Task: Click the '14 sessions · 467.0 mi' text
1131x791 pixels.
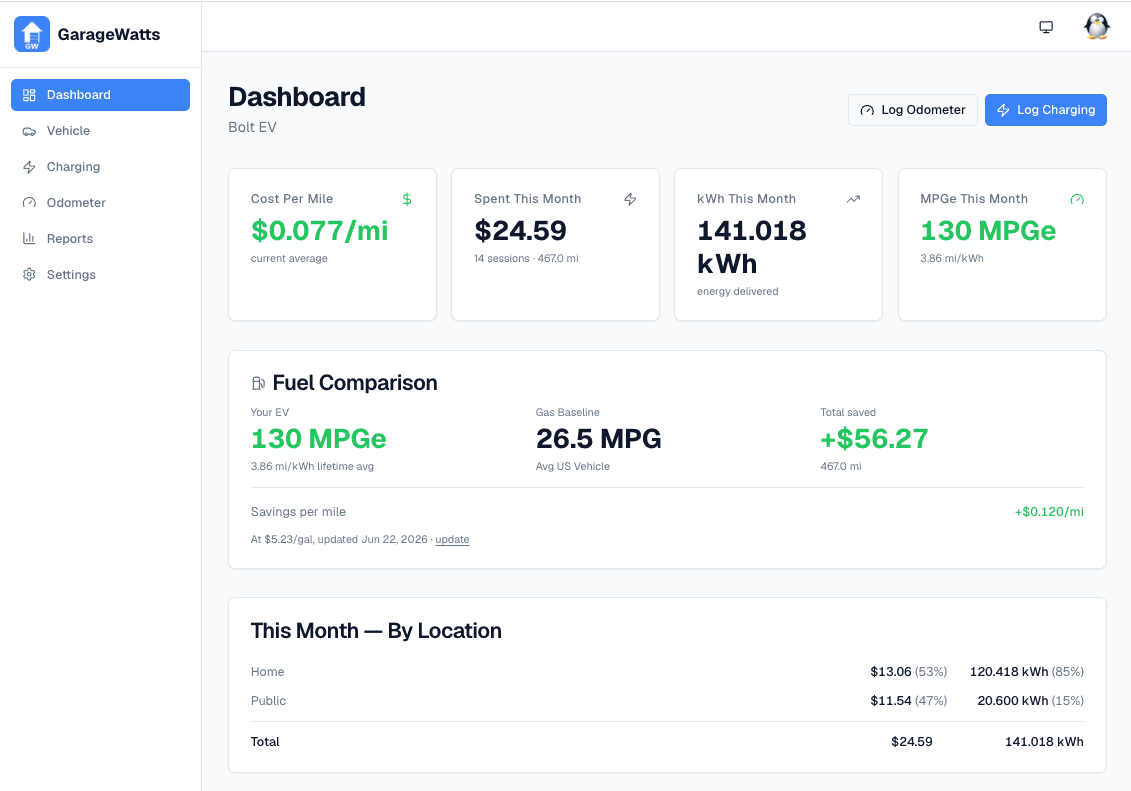Action: pos(526,258)
